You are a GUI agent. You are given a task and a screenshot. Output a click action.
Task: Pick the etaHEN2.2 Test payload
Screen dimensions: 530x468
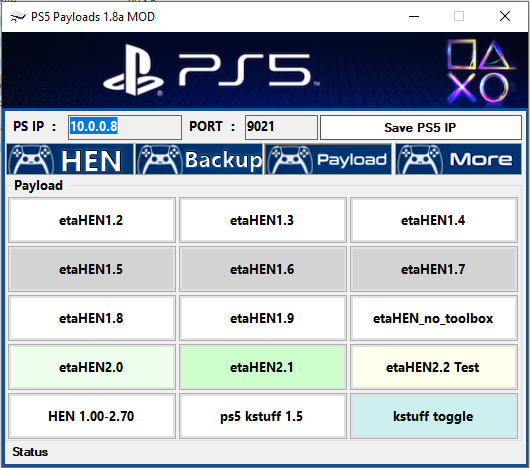434,367
